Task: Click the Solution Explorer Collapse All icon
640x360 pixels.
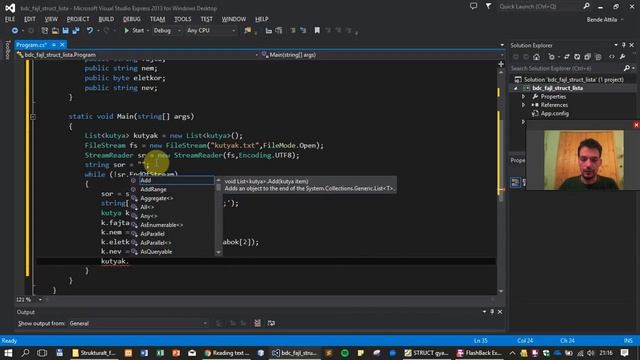Action: coord(587,57)
